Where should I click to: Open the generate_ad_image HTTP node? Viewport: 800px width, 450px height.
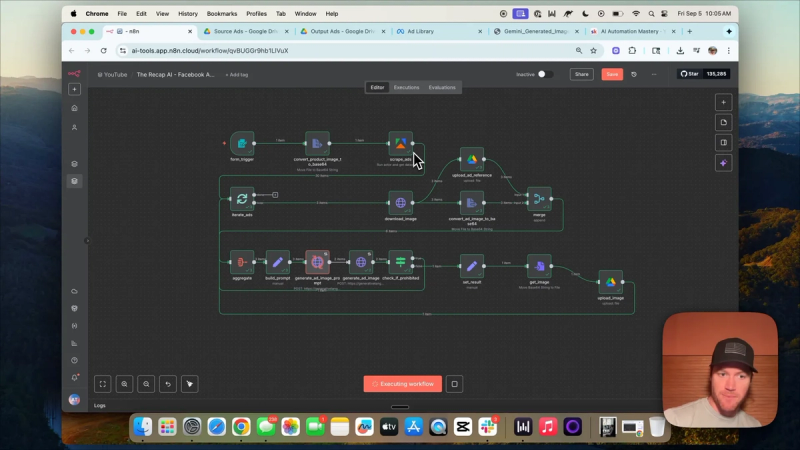[x=361, y=262]
